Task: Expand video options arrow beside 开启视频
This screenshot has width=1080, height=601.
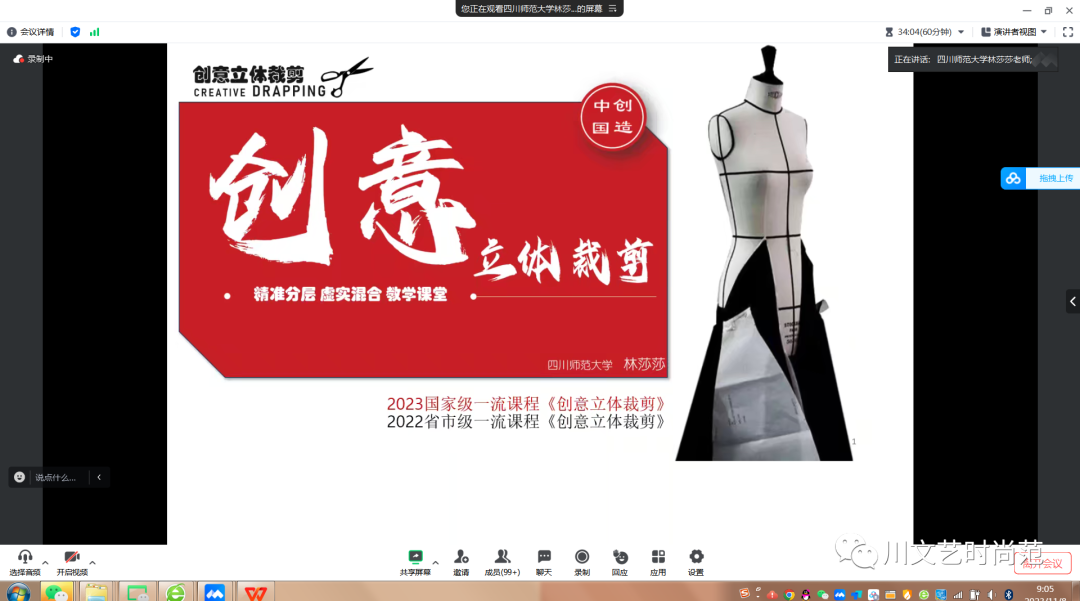Action: click(93, 562)
